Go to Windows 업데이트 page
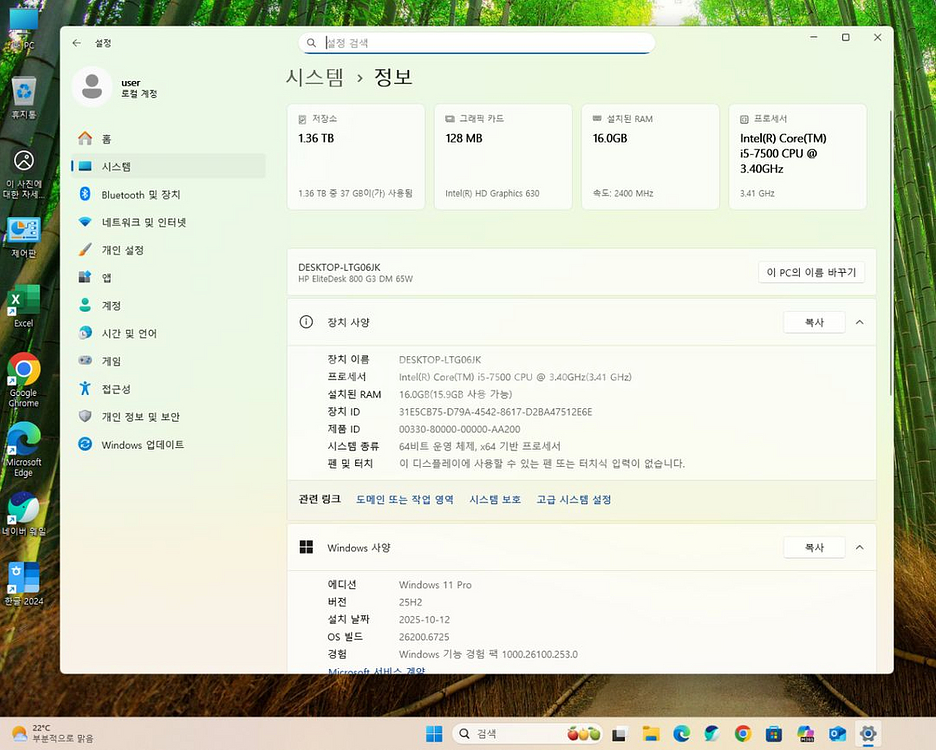The height and width of the screenshot is (750, 936). [142, 445]
